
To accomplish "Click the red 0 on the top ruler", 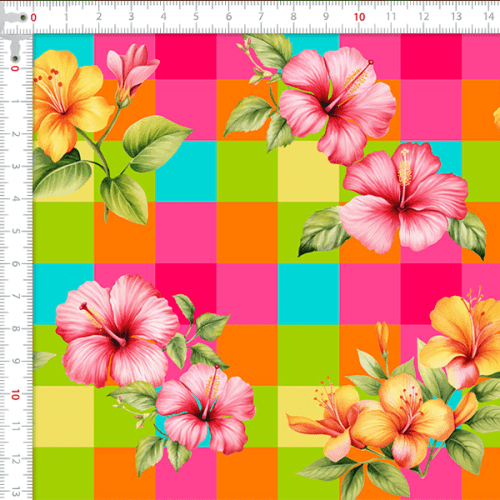I will [x=33, y=17].
